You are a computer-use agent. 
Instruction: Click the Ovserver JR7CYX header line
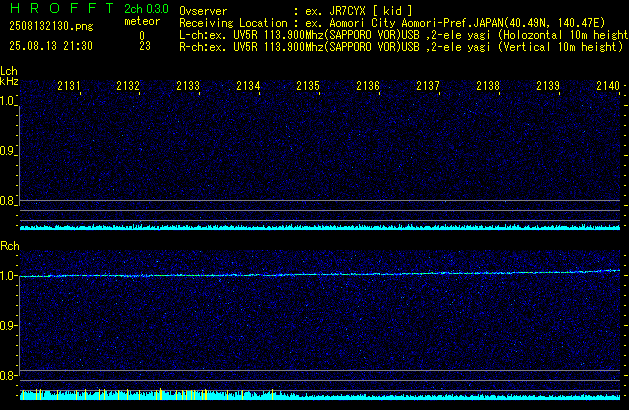296,11
